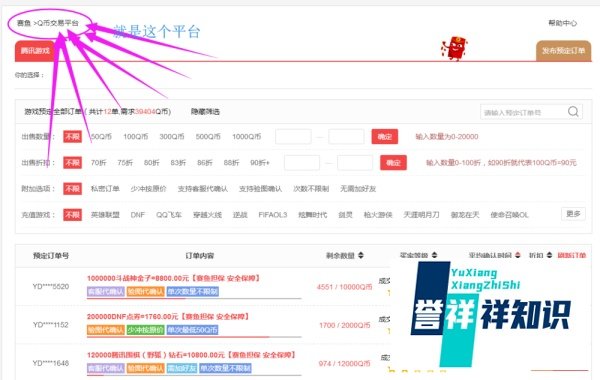
Task: Filter by 逆战 game
Action: point(240,215)
